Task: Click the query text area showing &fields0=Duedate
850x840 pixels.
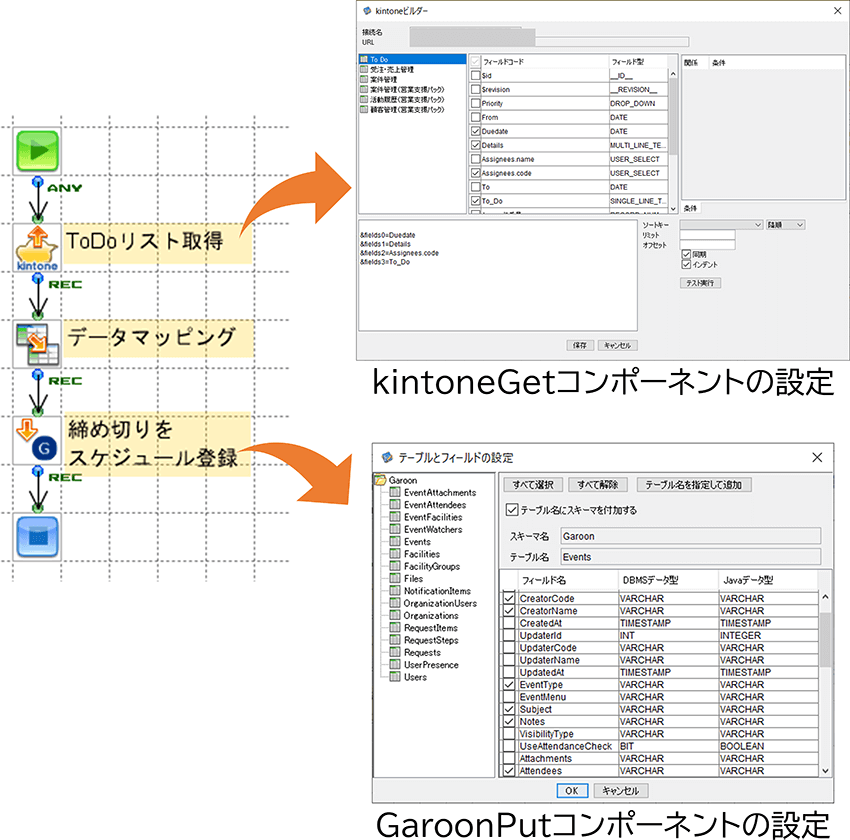Action: click(498, 275)
